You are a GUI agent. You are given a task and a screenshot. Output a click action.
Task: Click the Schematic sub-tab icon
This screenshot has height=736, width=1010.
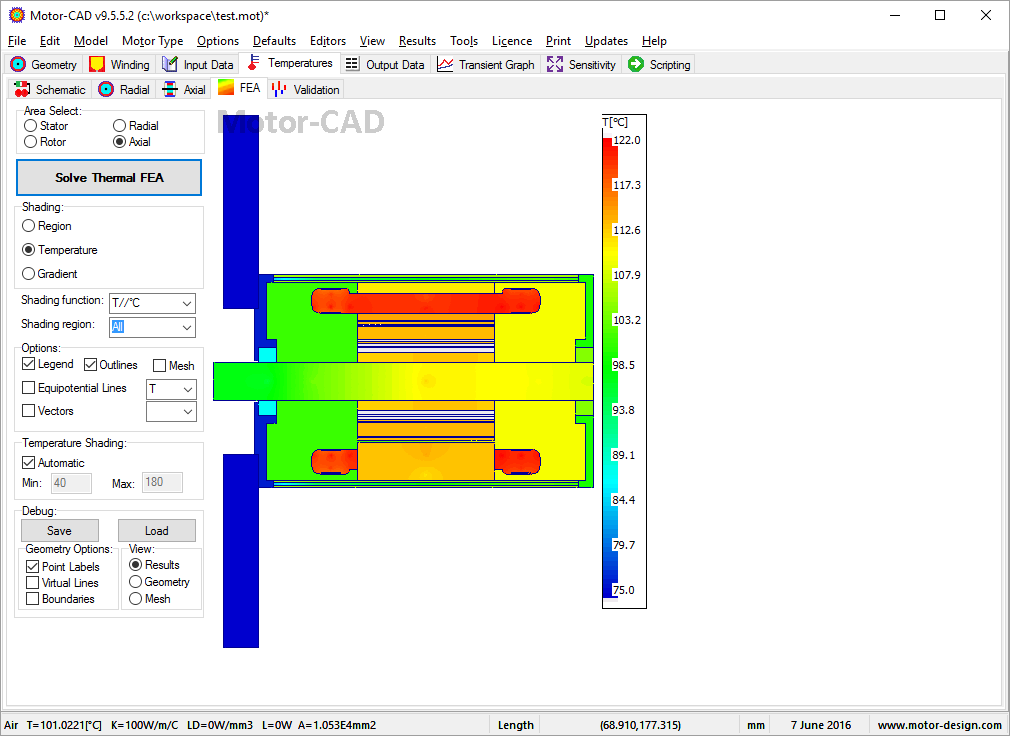22,89
